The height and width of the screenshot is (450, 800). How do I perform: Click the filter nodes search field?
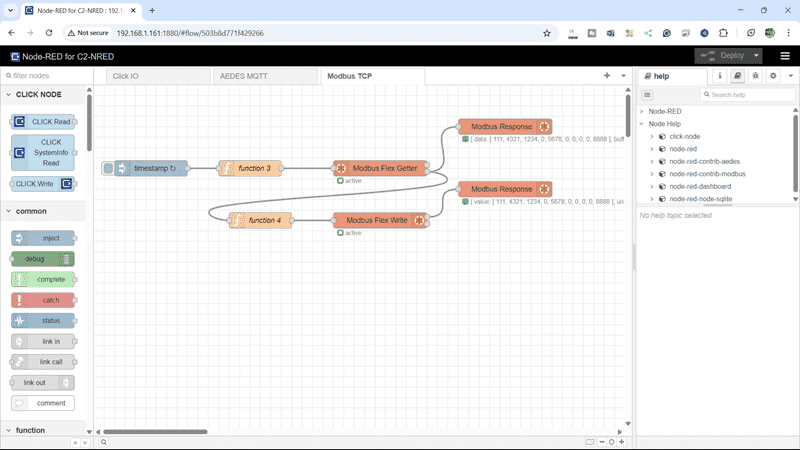click(x=45, y=76)
